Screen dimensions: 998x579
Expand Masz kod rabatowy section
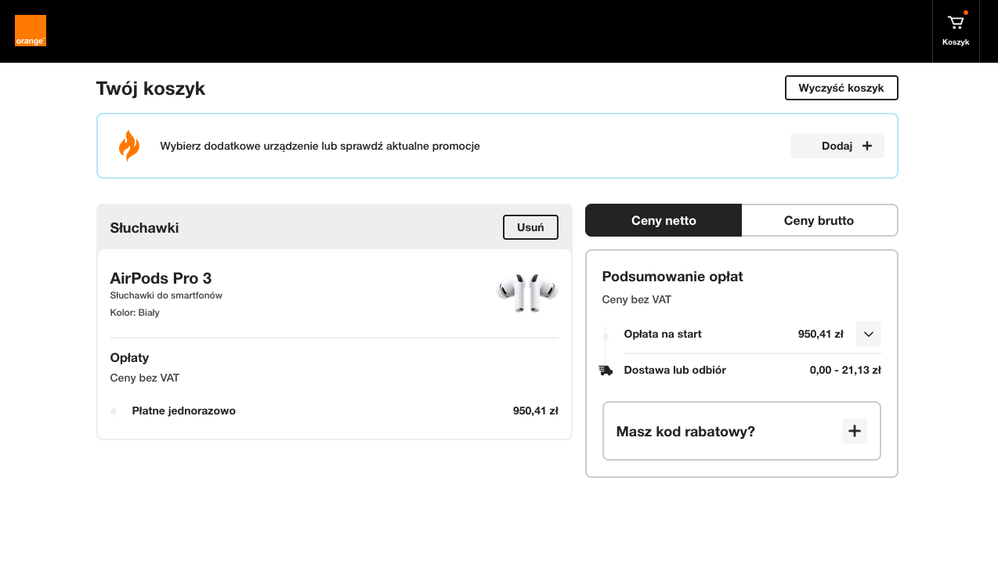coord(741,431)
